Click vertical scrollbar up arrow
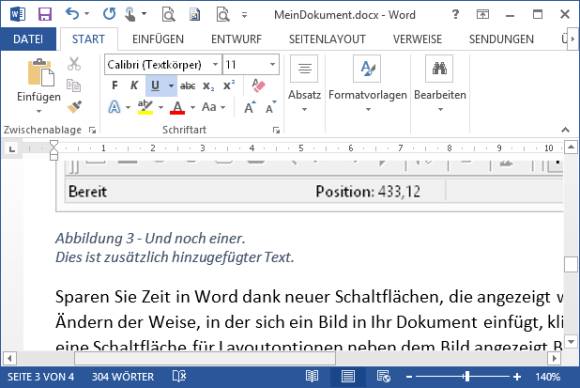Viewport: 580px width, 388px height. [x=571, y=147]
